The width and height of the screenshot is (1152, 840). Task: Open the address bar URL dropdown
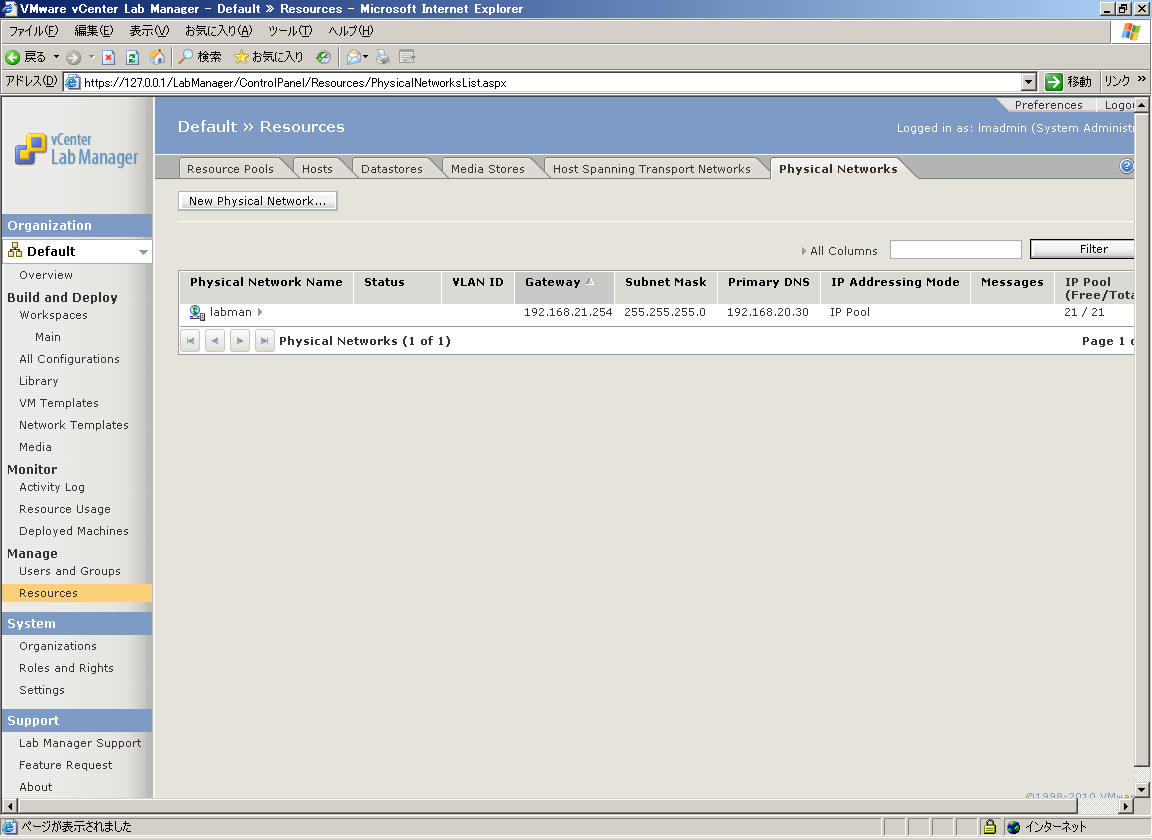pos(1029,82)
